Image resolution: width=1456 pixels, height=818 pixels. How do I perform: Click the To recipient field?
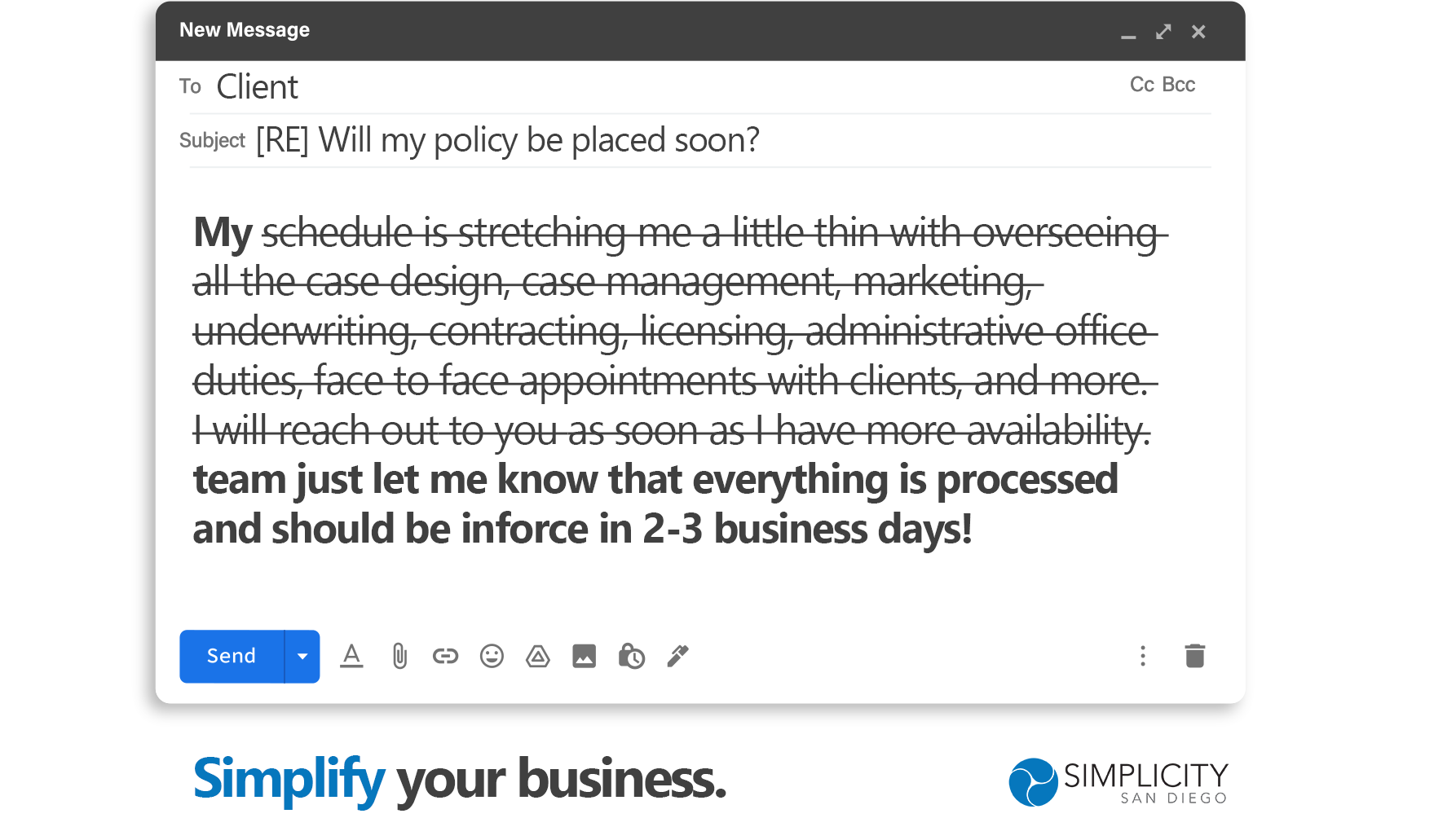652,87
